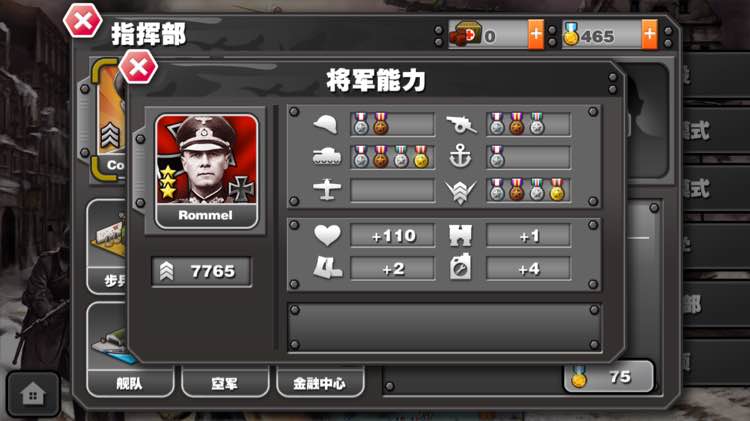Open the 舰队 fleet tab
The image size is (750, 421).
(x=130, y=383)
